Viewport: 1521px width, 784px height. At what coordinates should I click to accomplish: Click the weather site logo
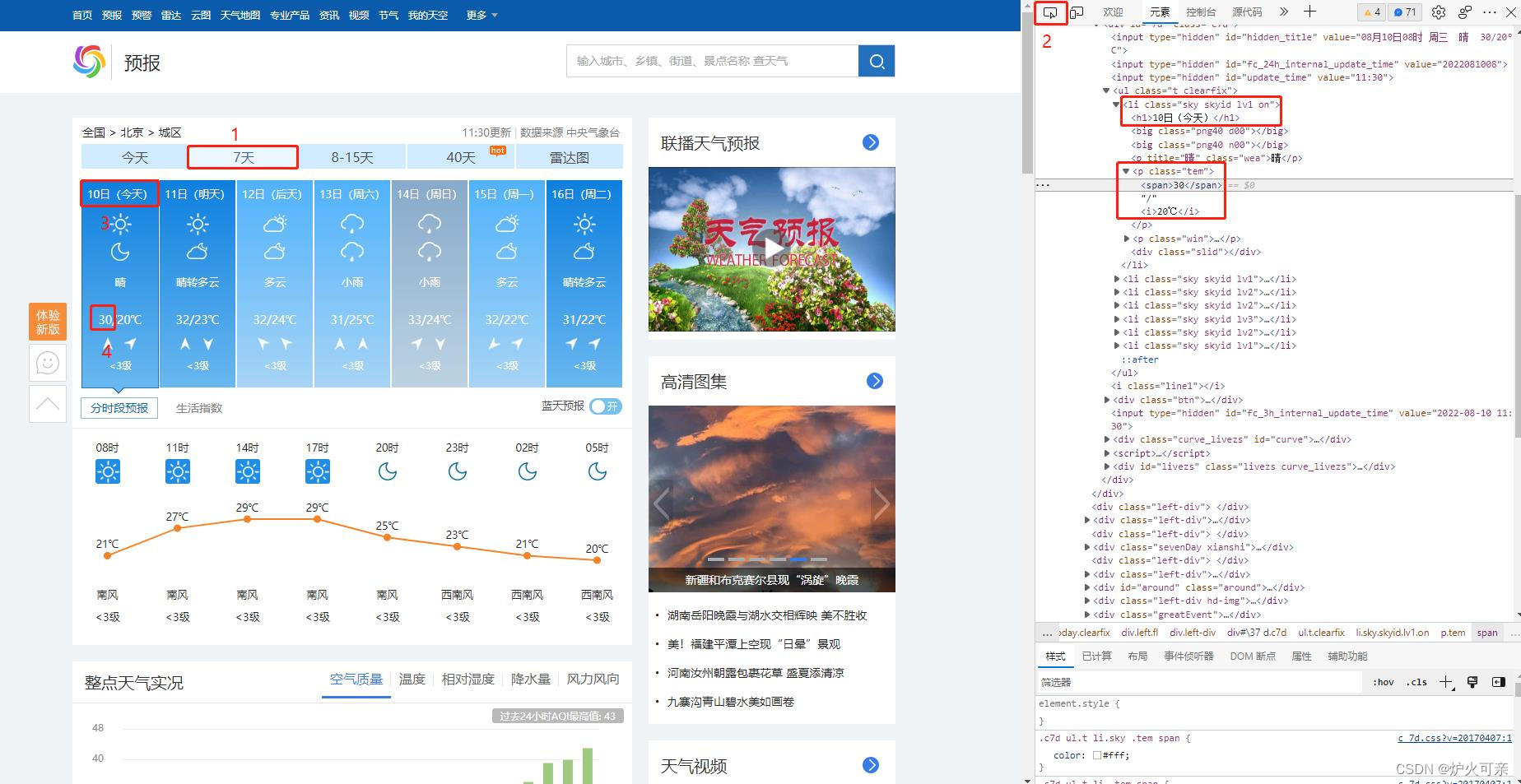tap(90, 62)
